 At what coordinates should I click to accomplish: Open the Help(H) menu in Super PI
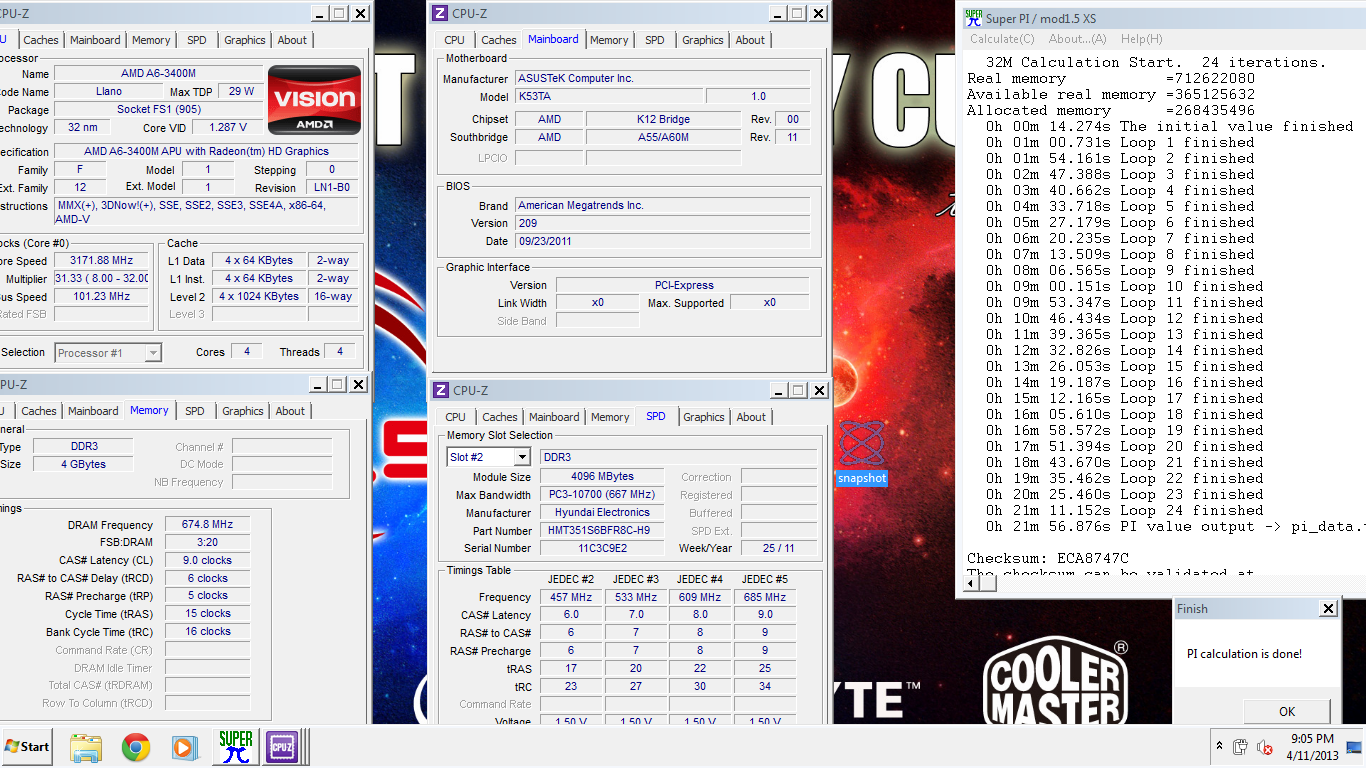pos(1141,39)
